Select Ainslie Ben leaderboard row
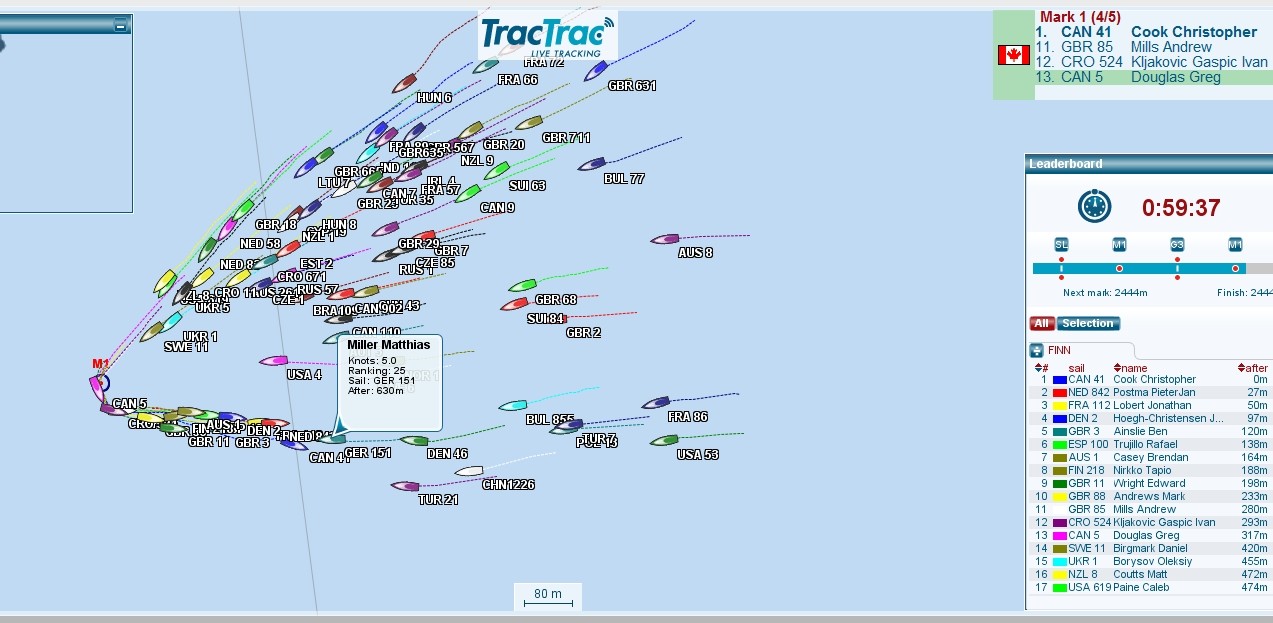 (1149, 432)
